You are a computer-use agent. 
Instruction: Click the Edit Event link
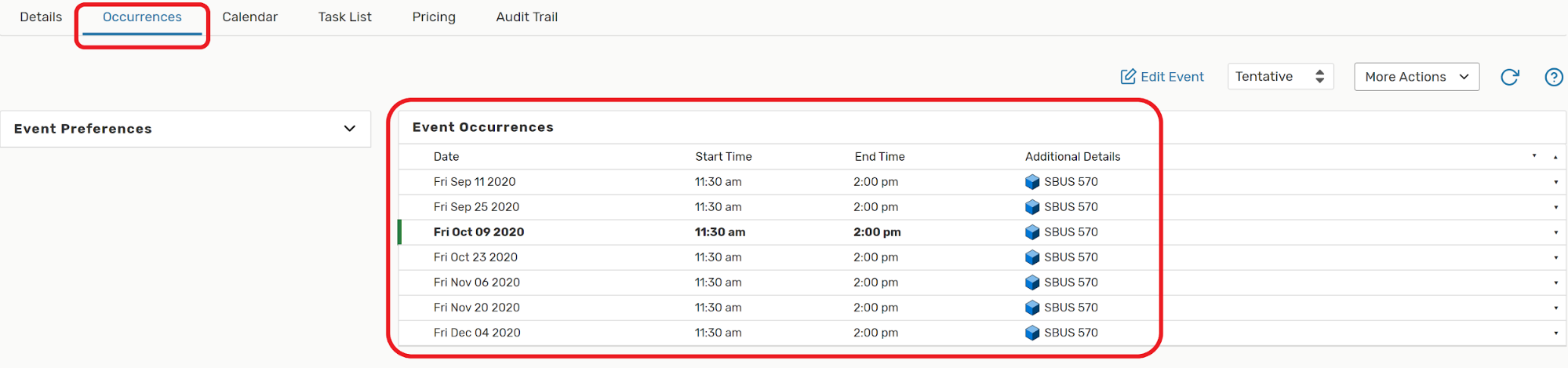point(1172,77)
